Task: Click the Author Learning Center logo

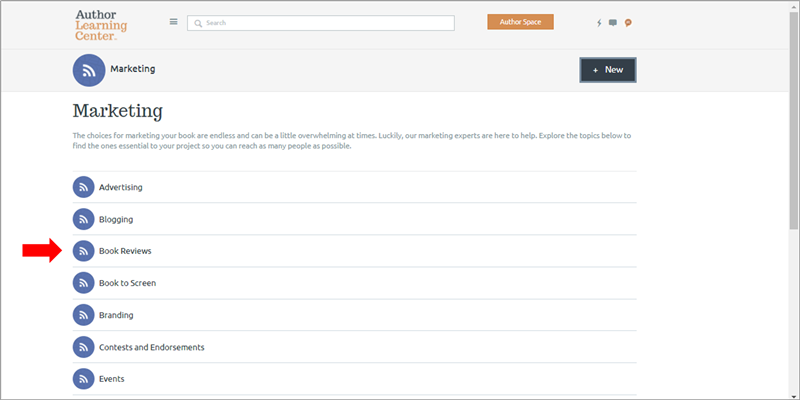Action: [101, 25]
